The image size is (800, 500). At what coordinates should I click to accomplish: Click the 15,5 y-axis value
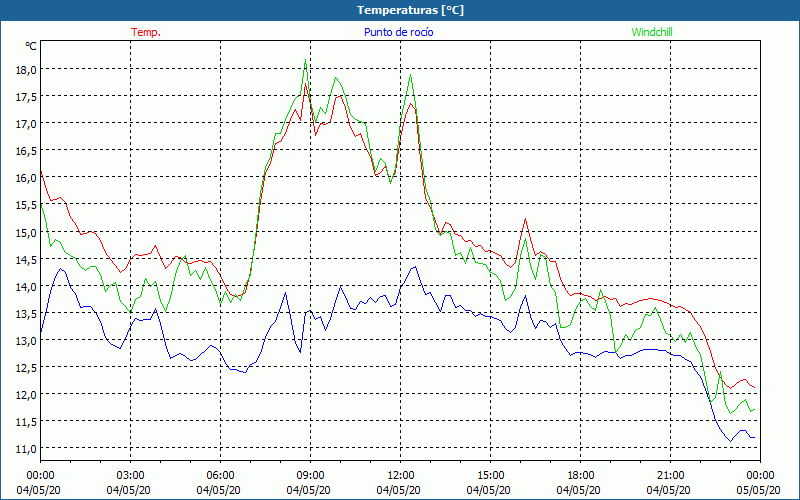pyautogui.click(x=26, y=205)
